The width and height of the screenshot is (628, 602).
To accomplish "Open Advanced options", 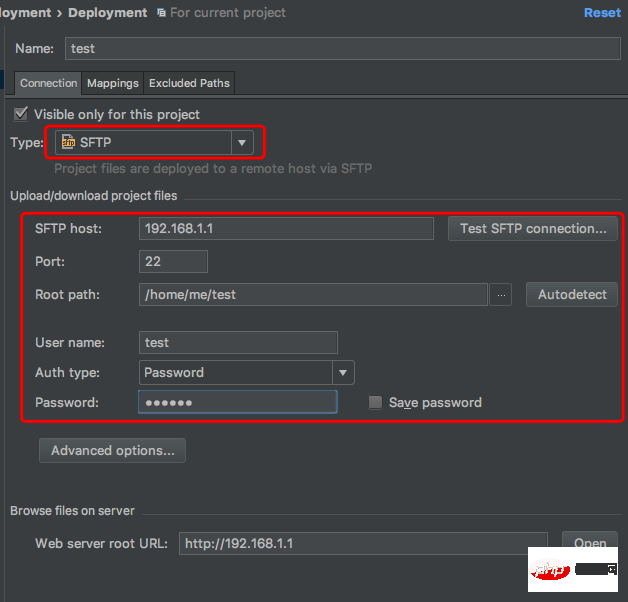I will [112, 451].
